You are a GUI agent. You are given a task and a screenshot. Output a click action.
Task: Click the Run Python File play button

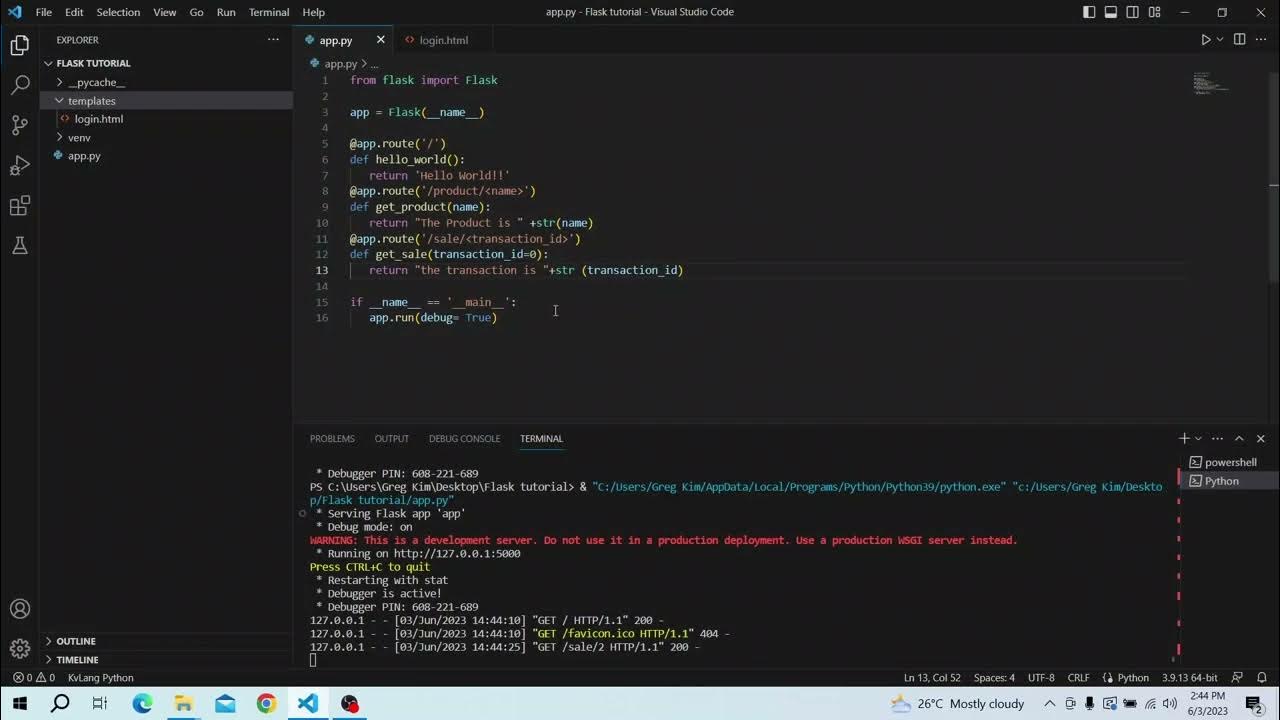[x=1205, y=40]
